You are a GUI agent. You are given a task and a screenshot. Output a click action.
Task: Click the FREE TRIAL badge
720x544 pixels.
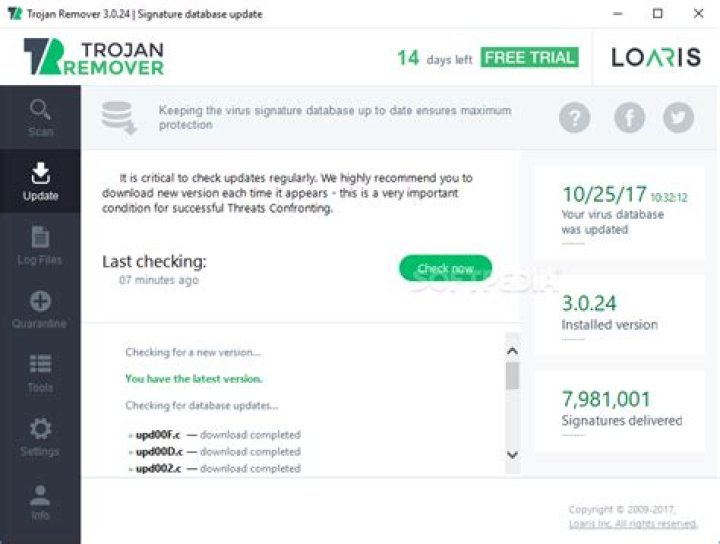(x=529, y=57)
